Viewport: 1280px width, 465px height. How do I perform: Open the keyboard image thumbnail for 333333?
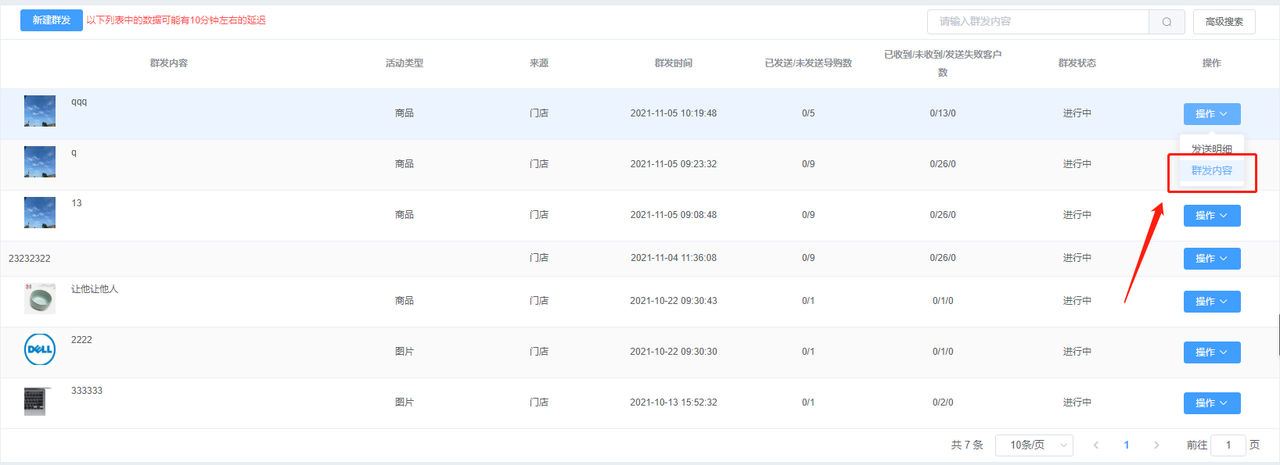pos(39,401)
